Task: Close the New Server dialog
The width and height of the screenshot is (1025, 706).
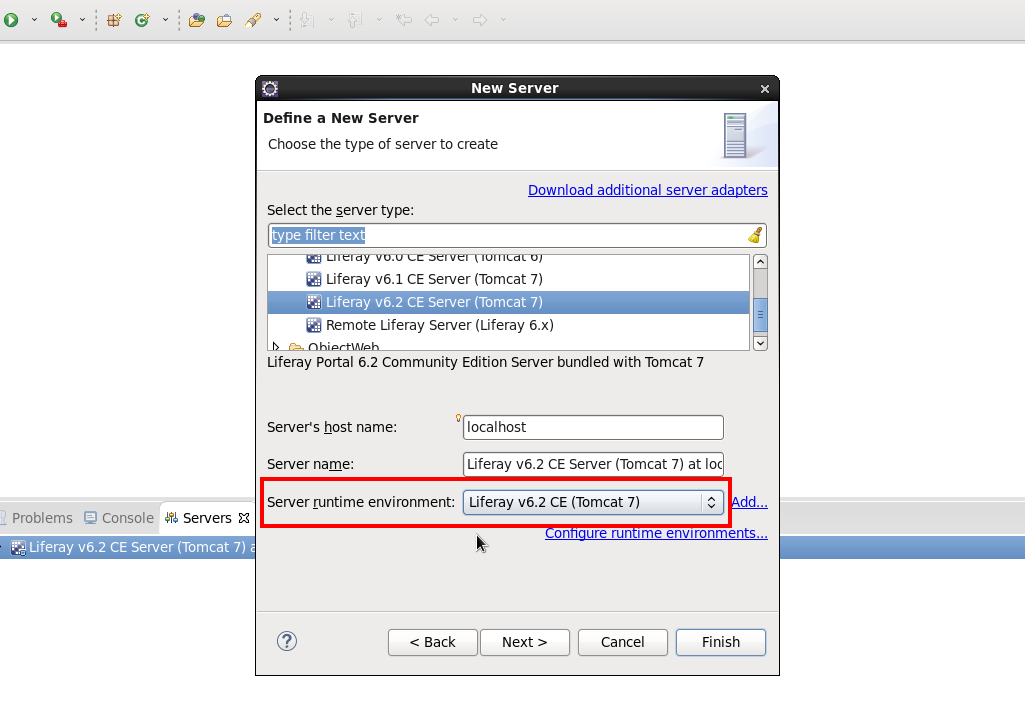Action: (765, 89)
